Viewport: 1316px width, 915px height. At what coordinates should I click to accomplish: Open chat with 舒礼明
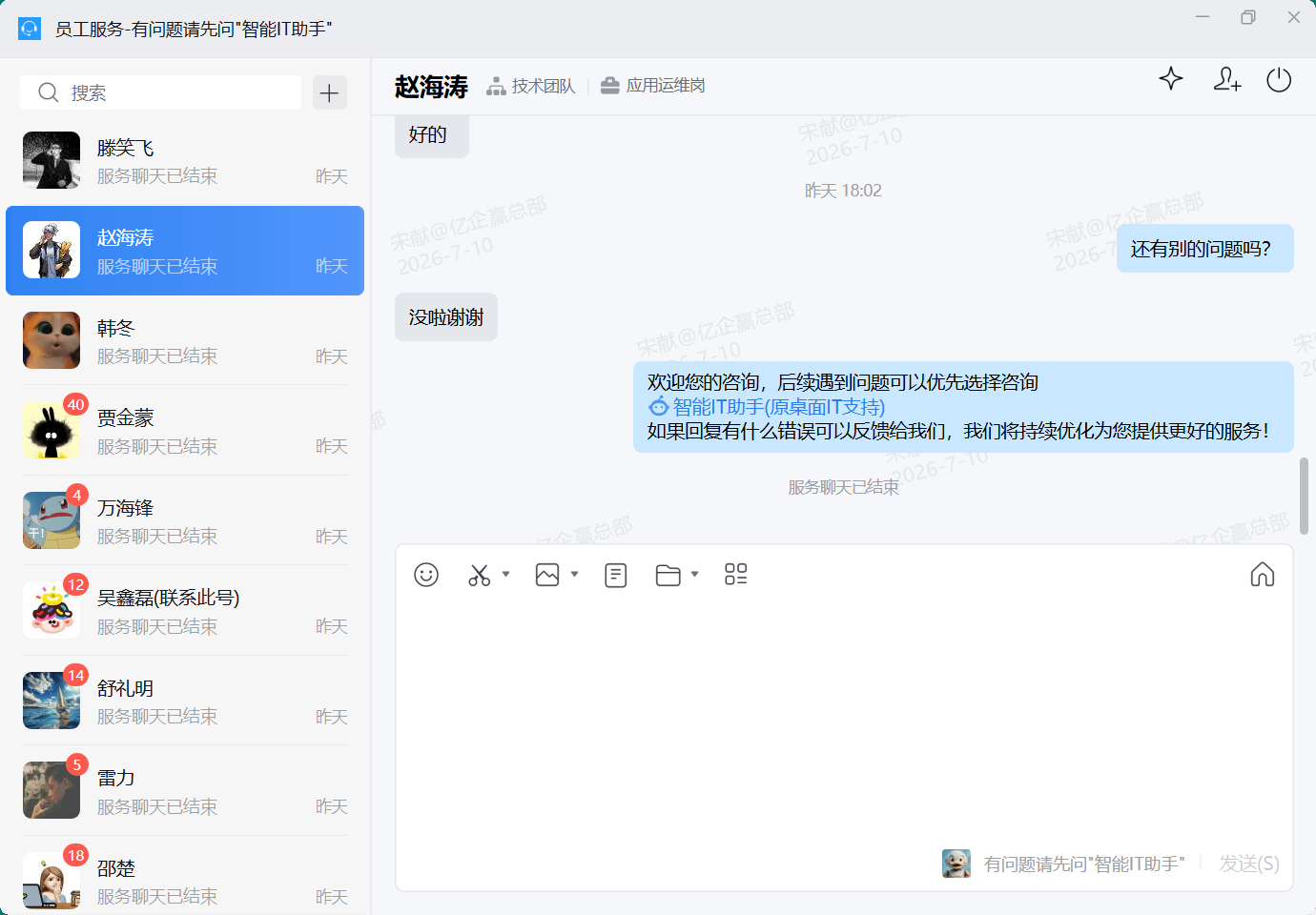point(185,701)
